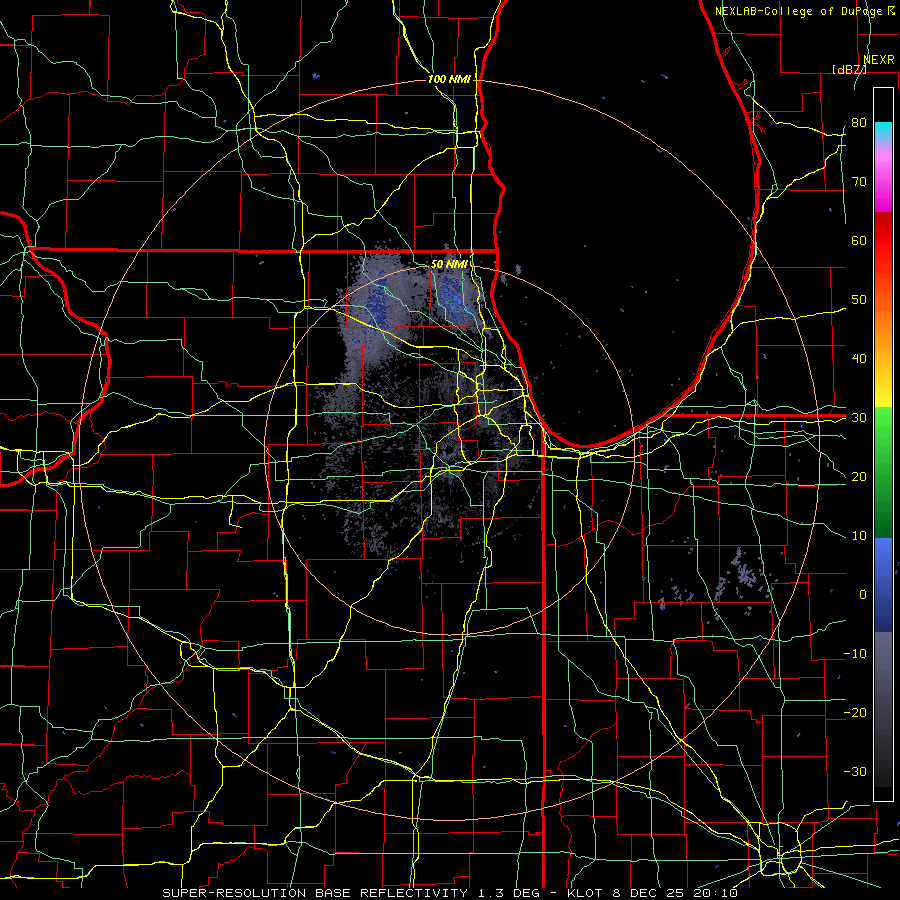900x900 pixels.
Task: Click the [dBZ] unit label
Action: coord(849,69)
